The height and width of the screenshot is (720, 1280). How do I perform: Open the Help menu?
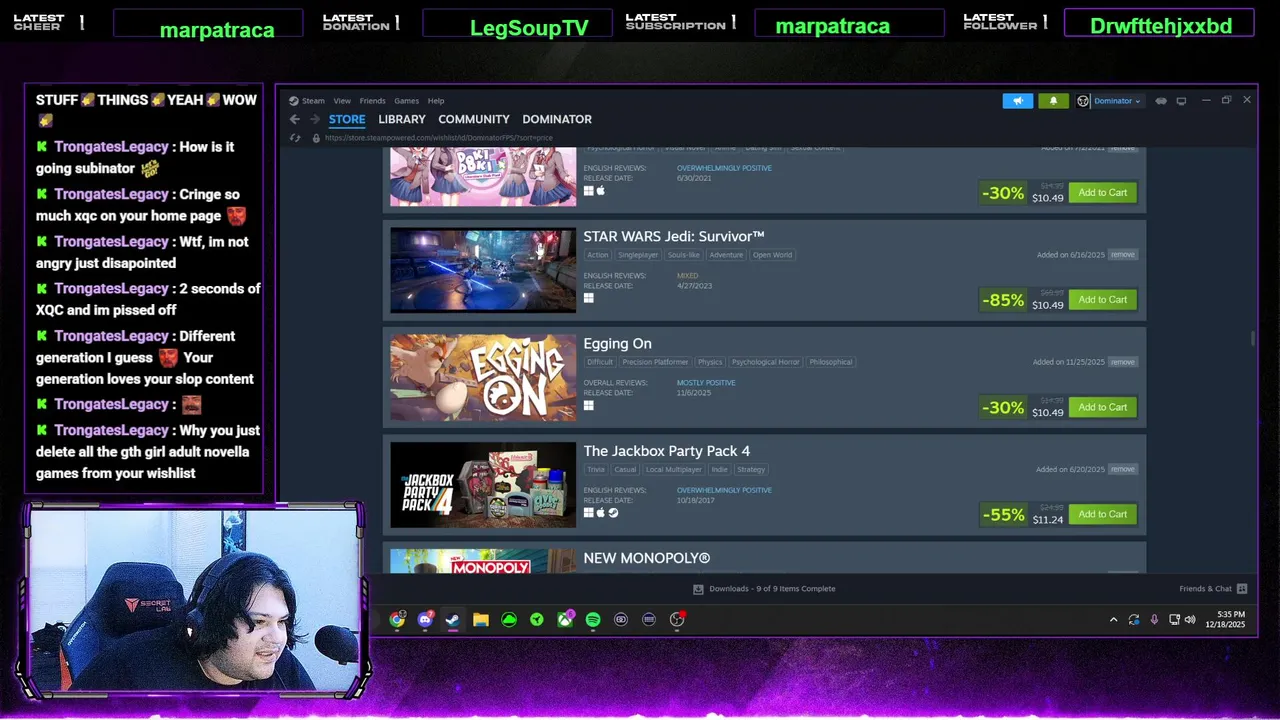pos(436,101)
